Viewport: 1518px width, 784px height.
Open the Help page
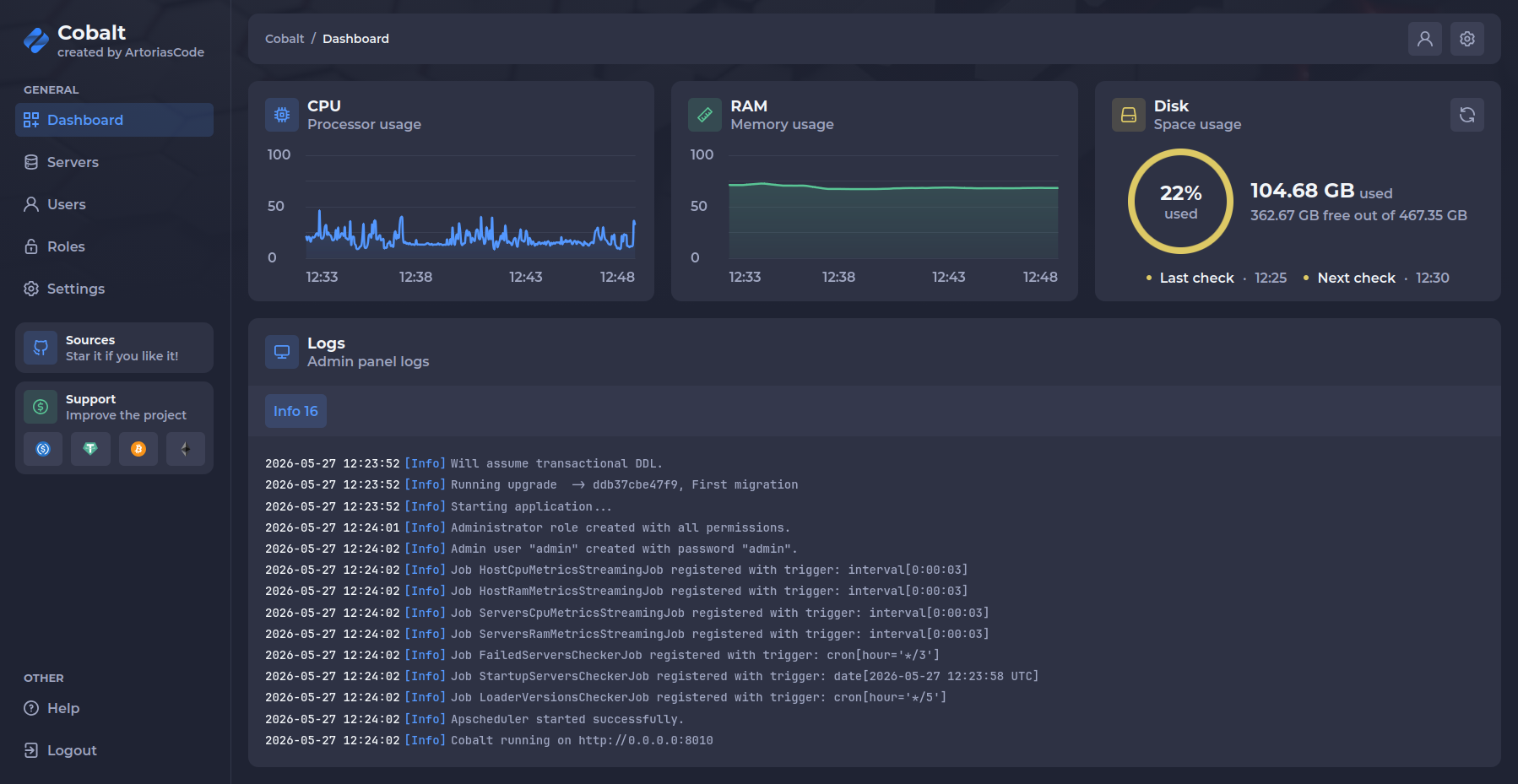pyautogui.click(x=115, y=708)
